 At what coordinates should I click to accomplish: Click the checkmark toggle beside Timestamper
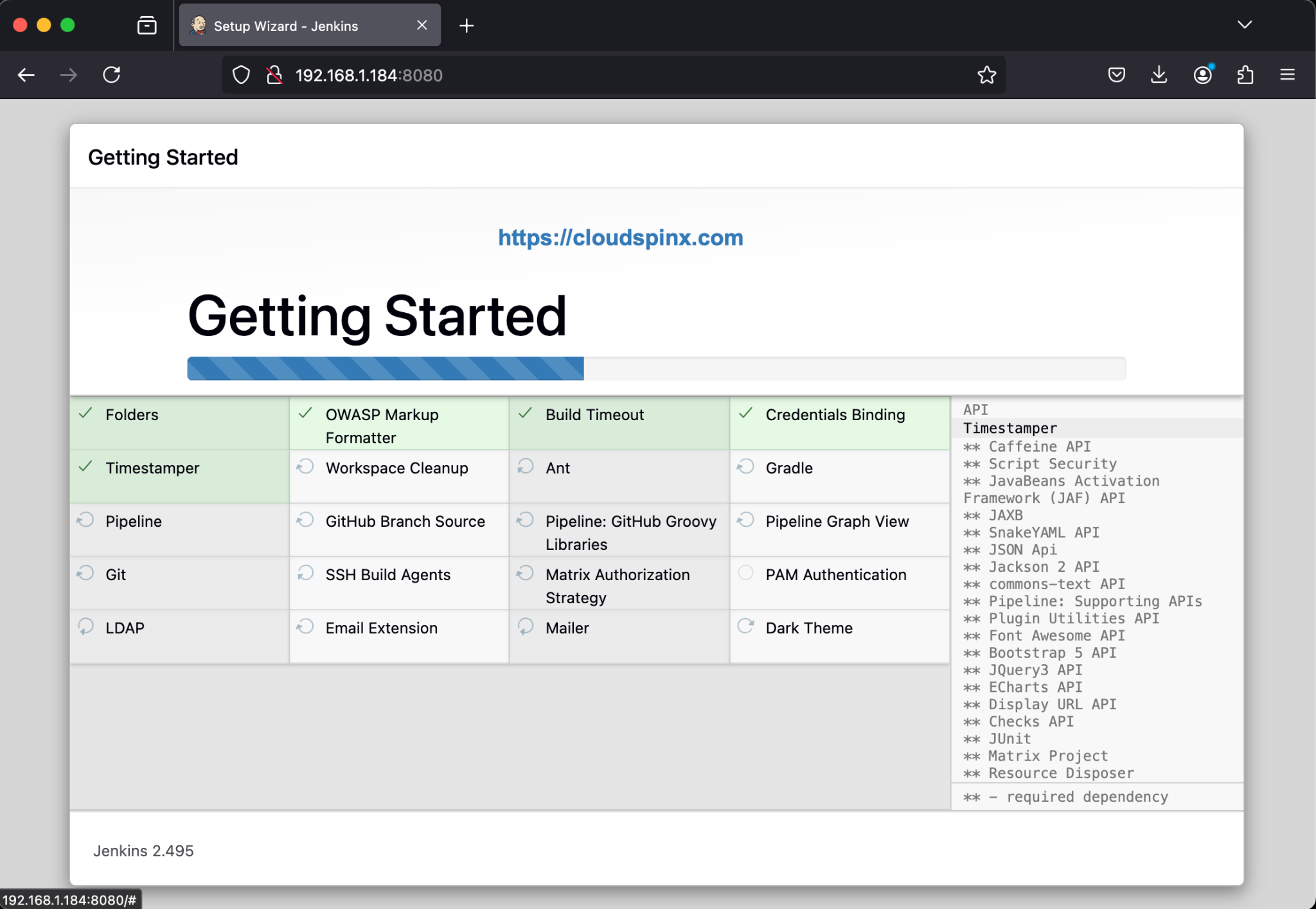tap(85, 467)
